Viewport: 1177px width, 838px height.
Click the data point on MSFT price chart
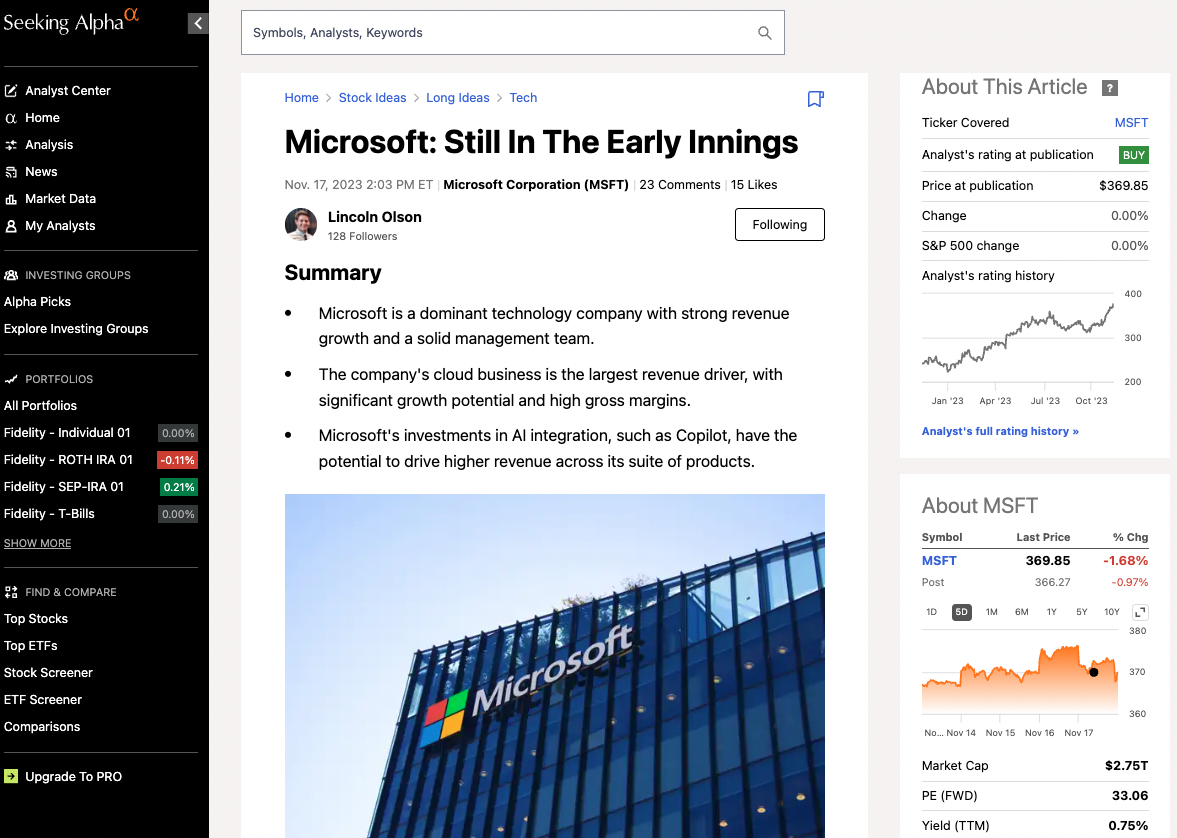1093,672
